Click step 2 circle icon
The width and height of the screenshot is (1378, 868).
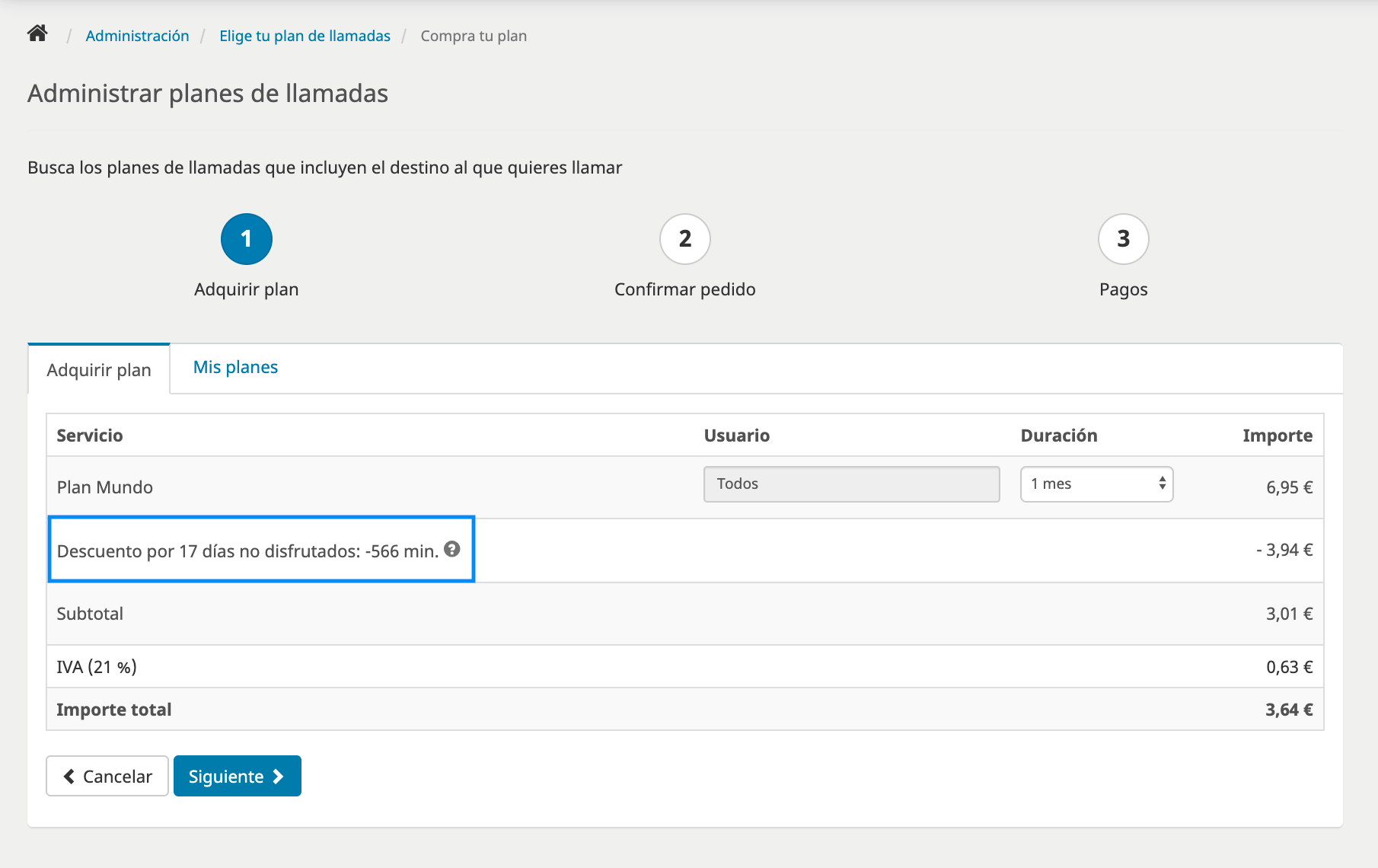coord(685,239)
